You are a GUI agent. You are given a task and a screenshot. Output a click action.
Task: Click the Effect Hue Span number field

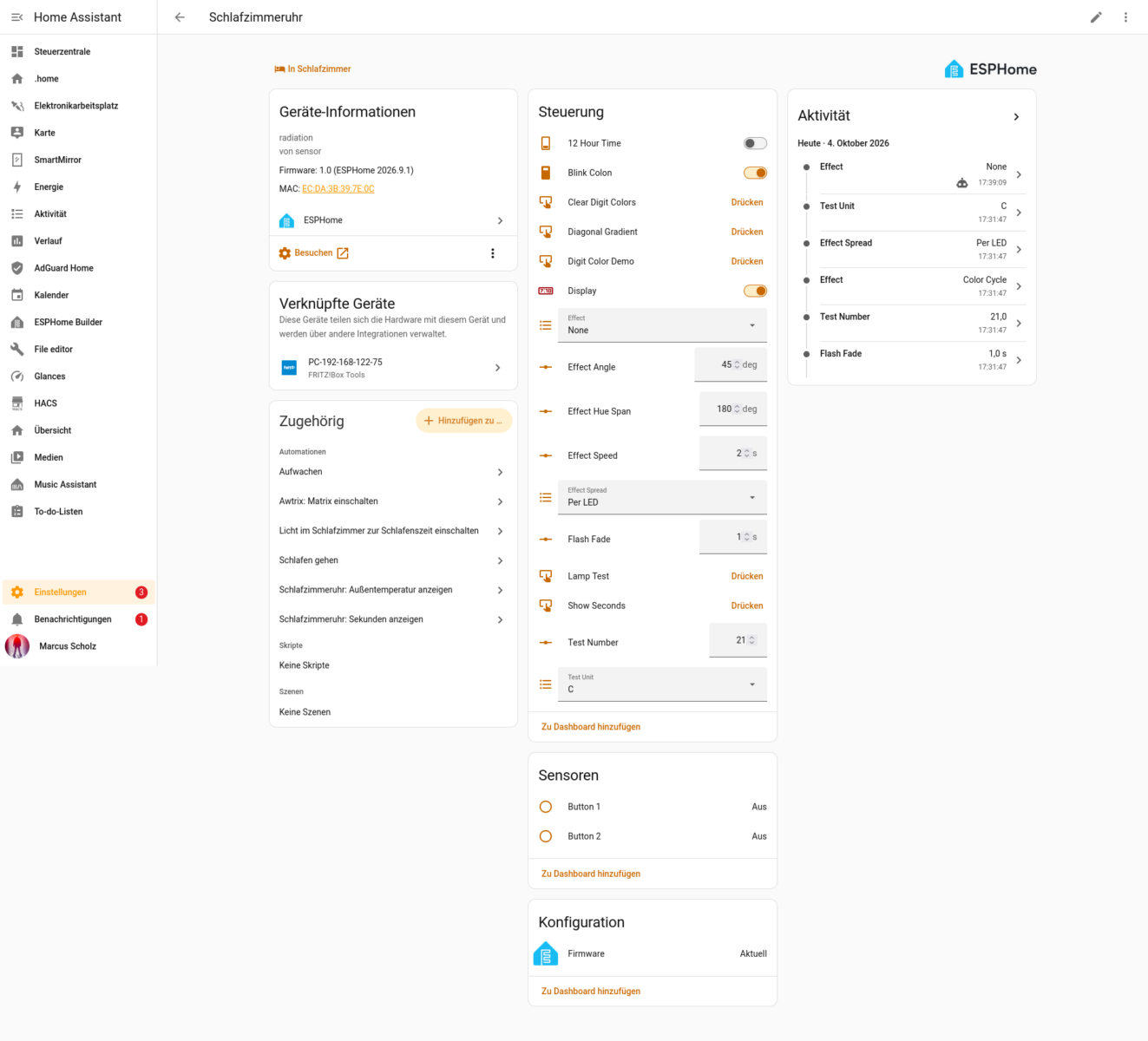733,409
